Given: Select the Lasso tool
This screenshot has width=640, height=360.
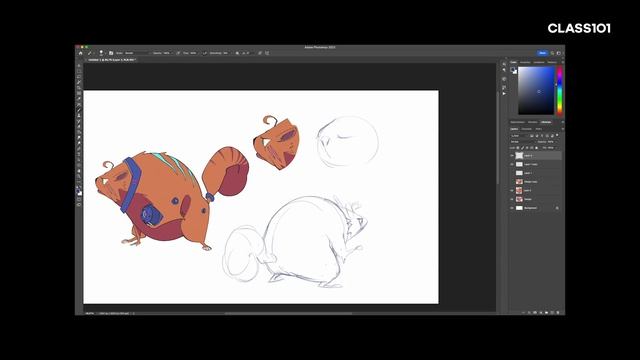Looking at the screenshot, I should coord(79,77).
